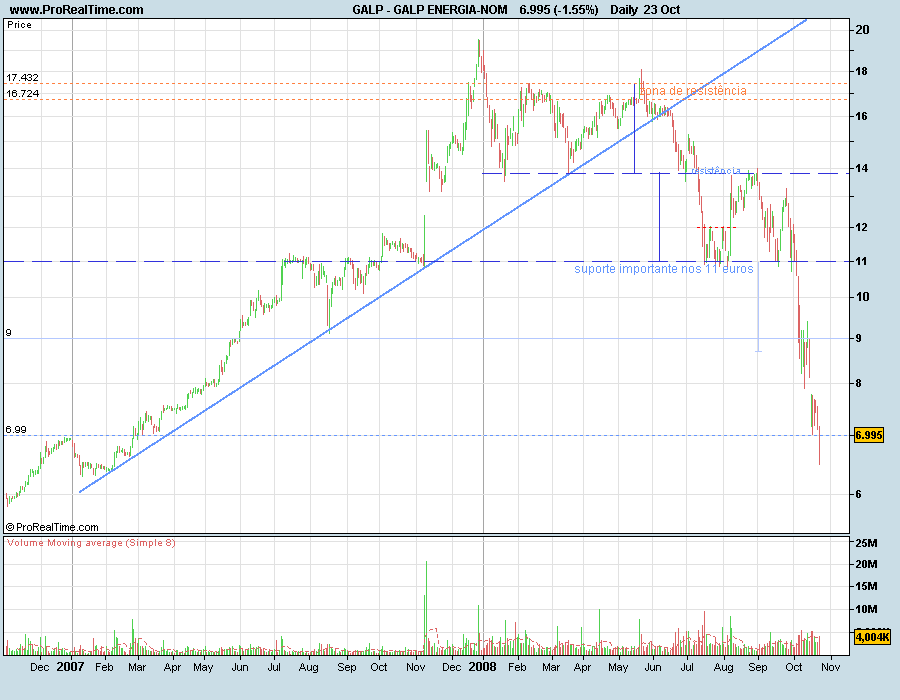Viewport: 900px width, 700px height.
Task: Select the 15M volume axis label
Action: pyautogui.click(x=866, y=586)
